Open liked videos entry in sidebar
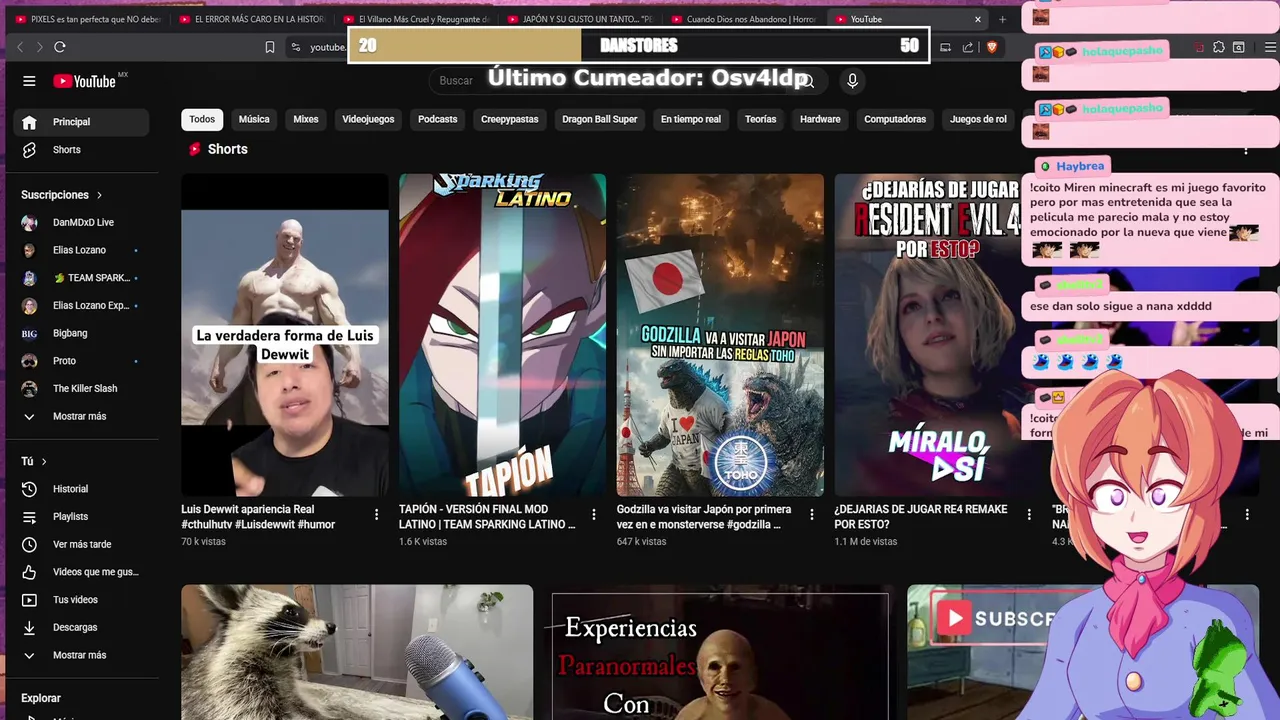 tap(82, 572)
